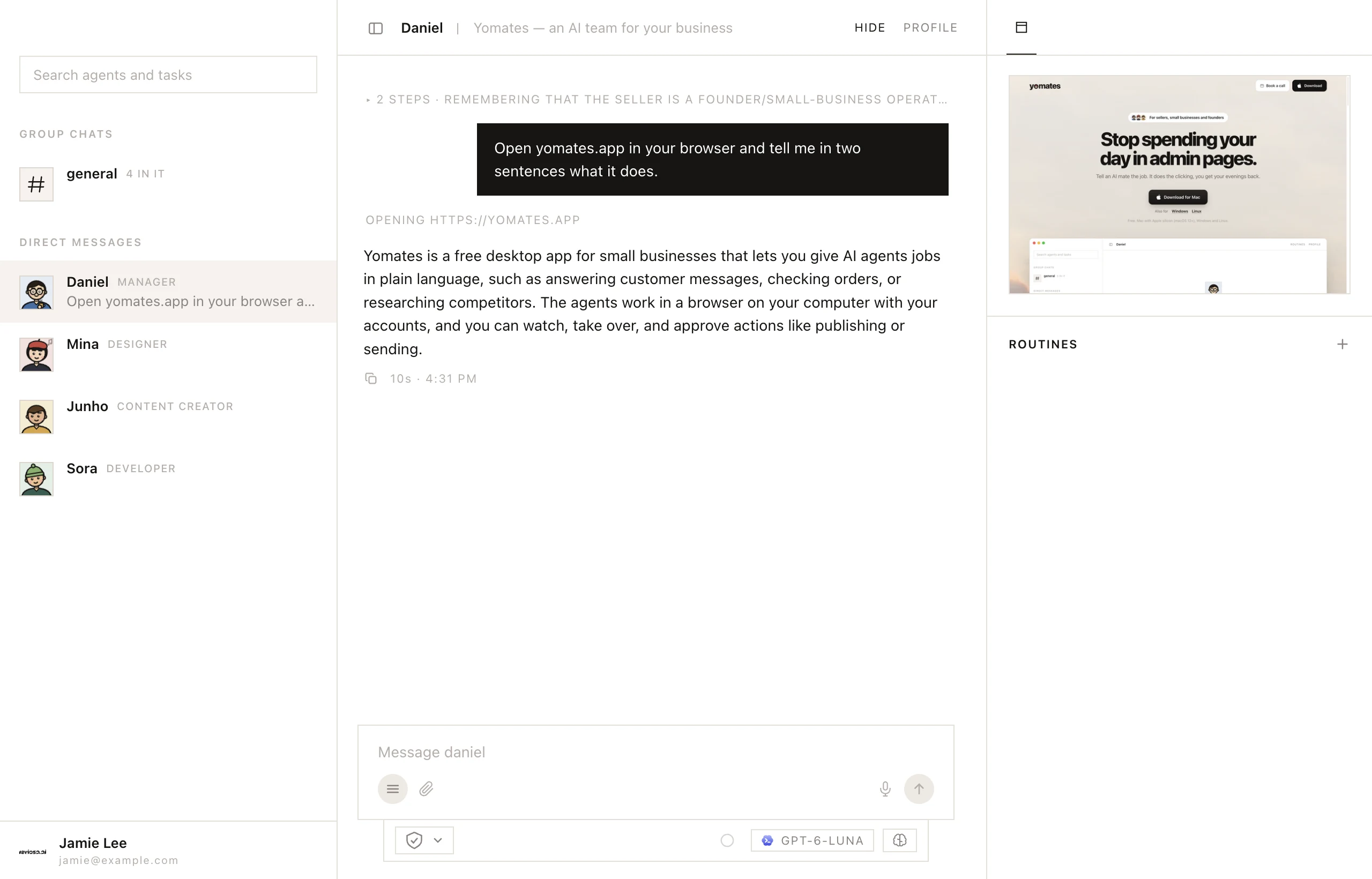Click the OPENING HTTPS://YOMATES.APP step label
The image size is (1372, 879).
pyautogui.click(x=473, y=220)
